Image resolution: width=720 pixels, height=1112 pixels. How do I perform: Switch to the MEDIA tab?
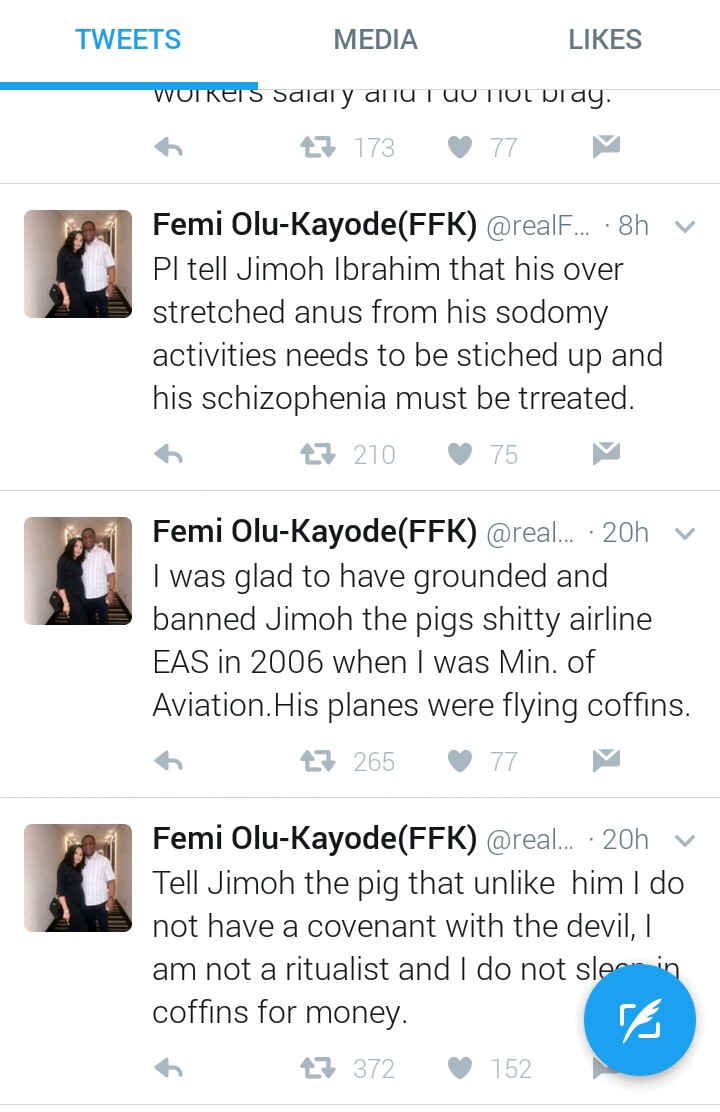(x=375, y=40)
